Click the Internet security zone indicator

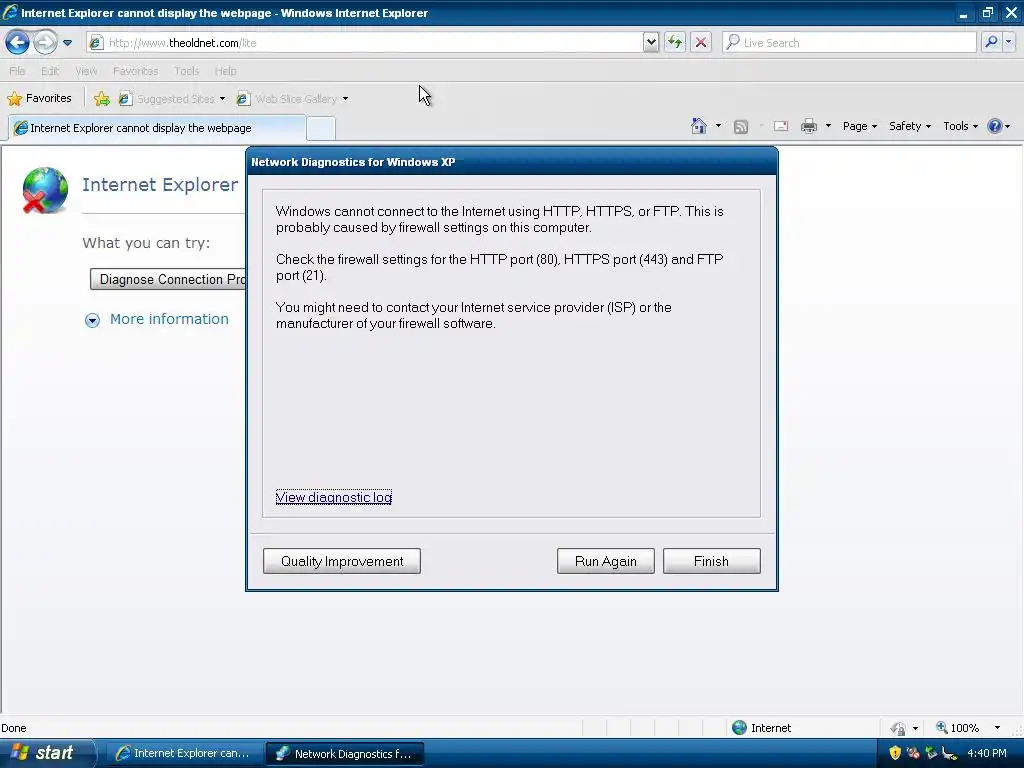tap(762, 728)
